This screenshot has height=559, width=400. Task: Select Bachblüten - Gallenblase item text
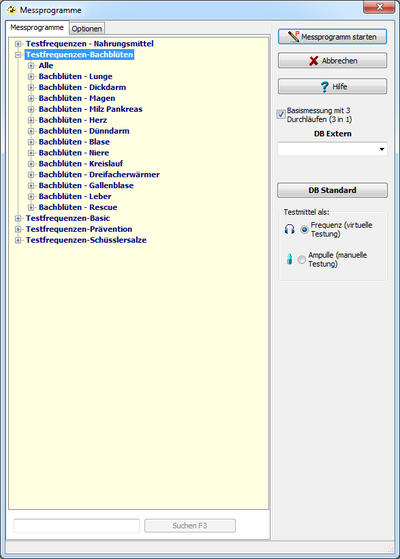[x=86, y=185]
